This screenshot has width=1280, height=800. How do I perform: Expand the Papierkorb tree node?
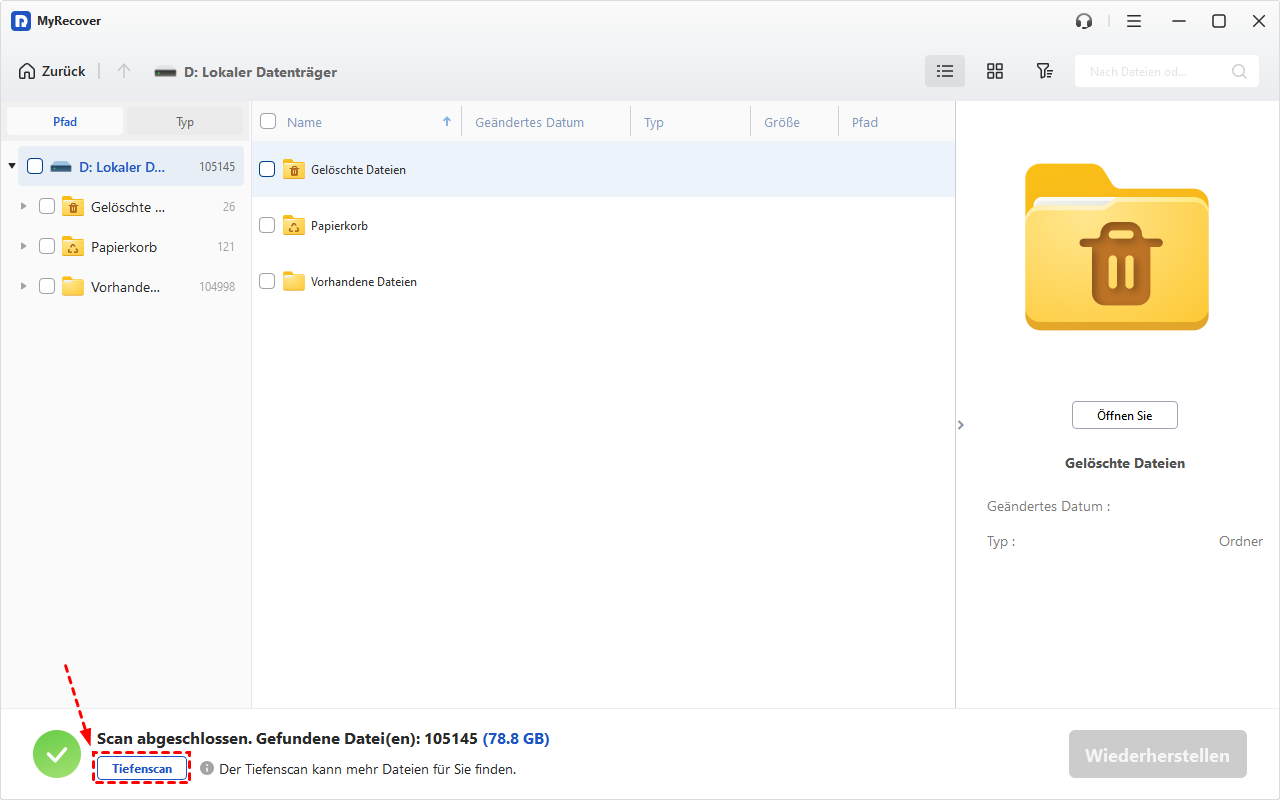coord(23,246)
